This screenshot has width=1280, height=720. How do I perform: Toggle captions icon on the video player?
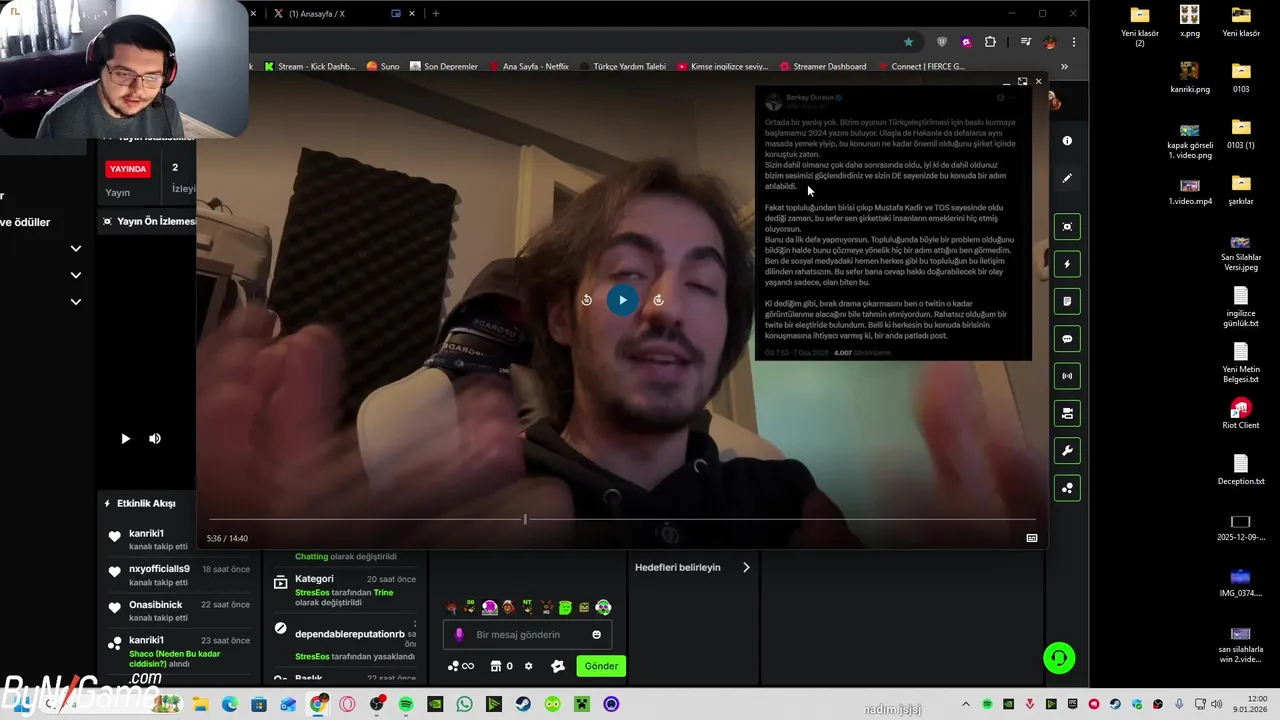point(1032,538)
